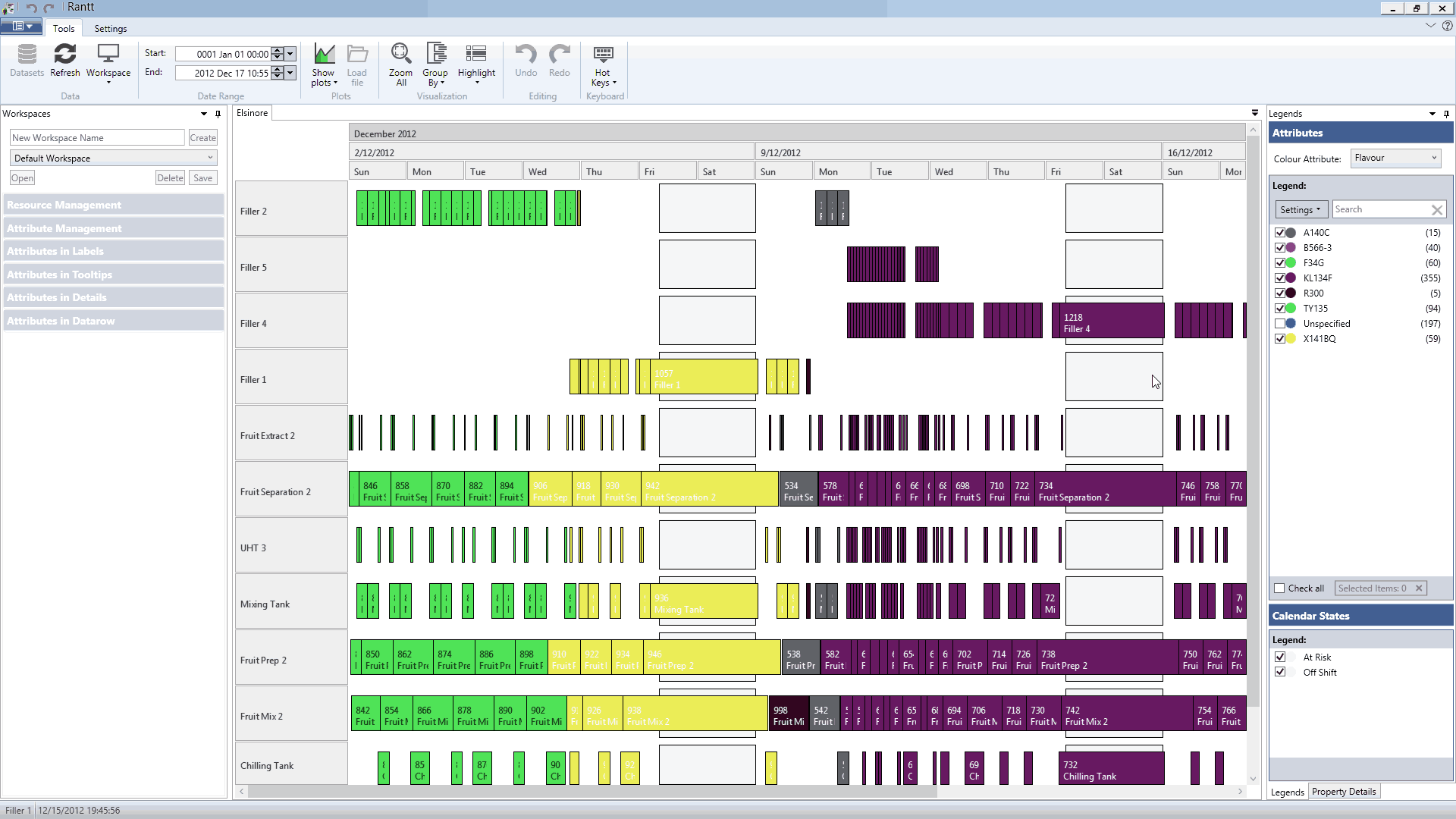
Task: Click the Highlight icon
Action: coord(475,55)
